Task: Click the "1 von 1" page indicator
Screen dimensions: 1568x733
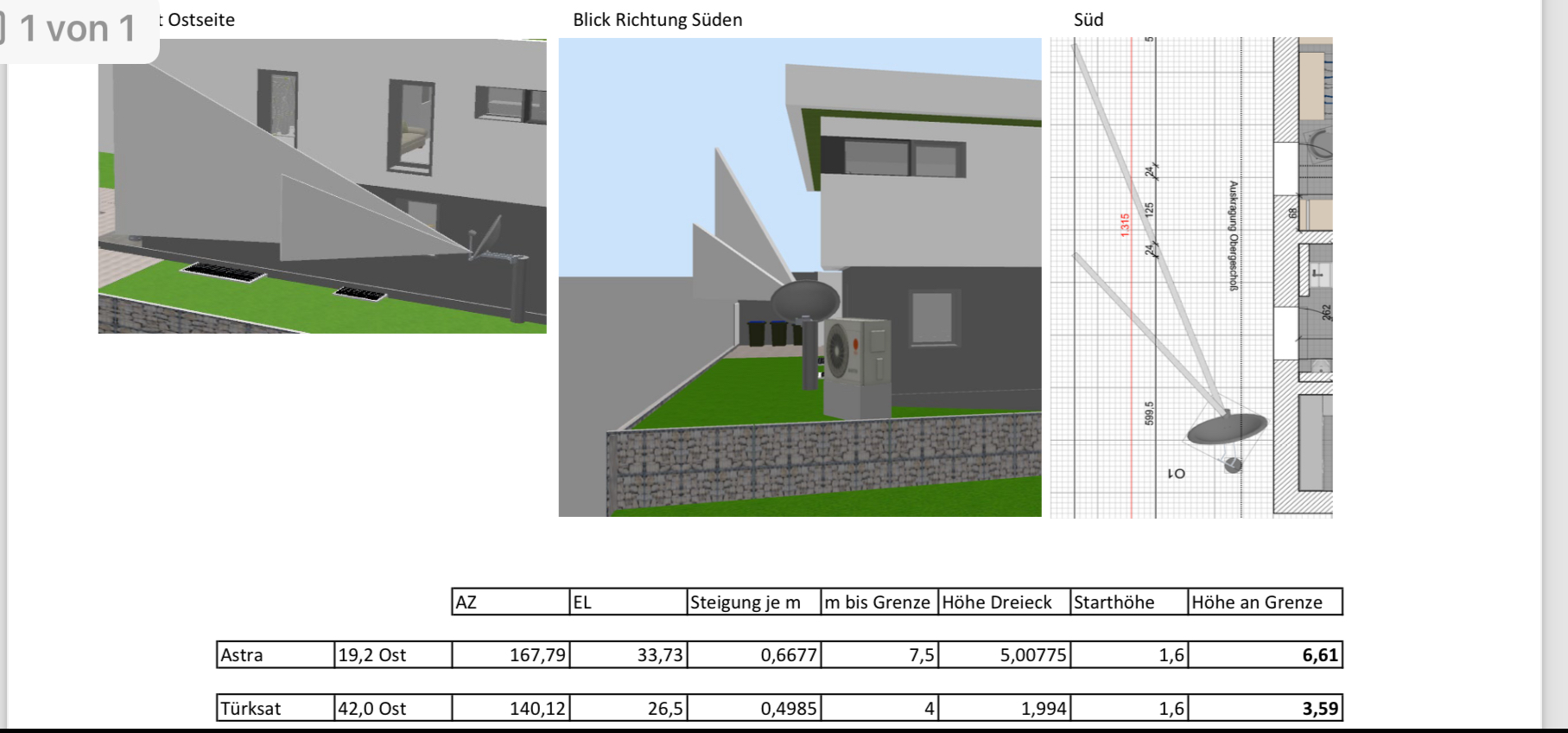Action: click(x=77, y=29)
